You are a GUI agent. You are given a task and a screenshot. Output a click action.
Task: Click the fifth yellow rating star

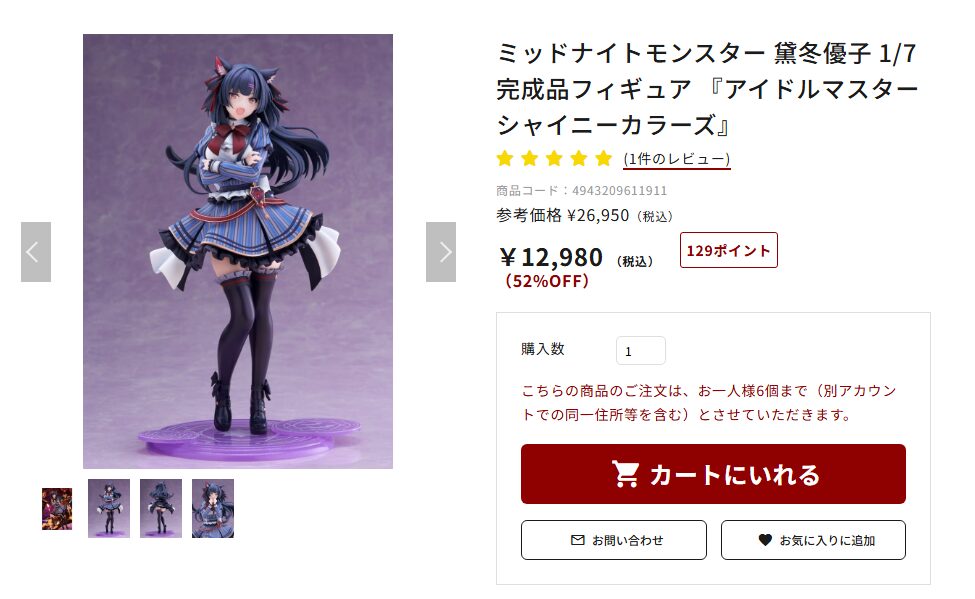pos(603,159)
